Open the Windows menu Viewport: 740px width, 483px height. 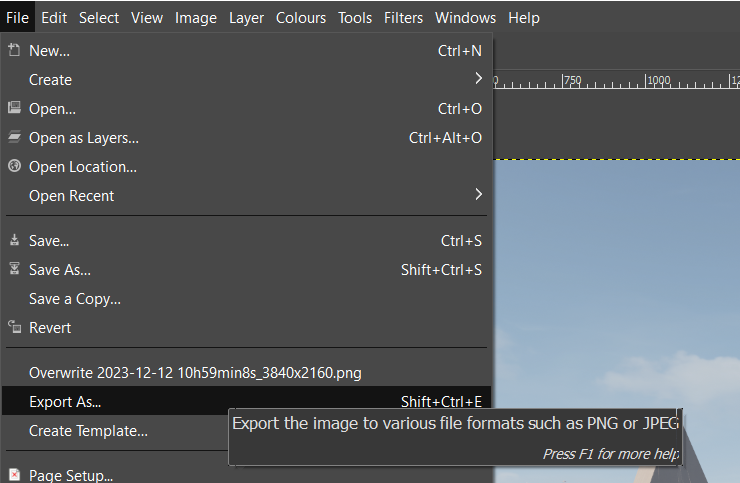[465, 17]
